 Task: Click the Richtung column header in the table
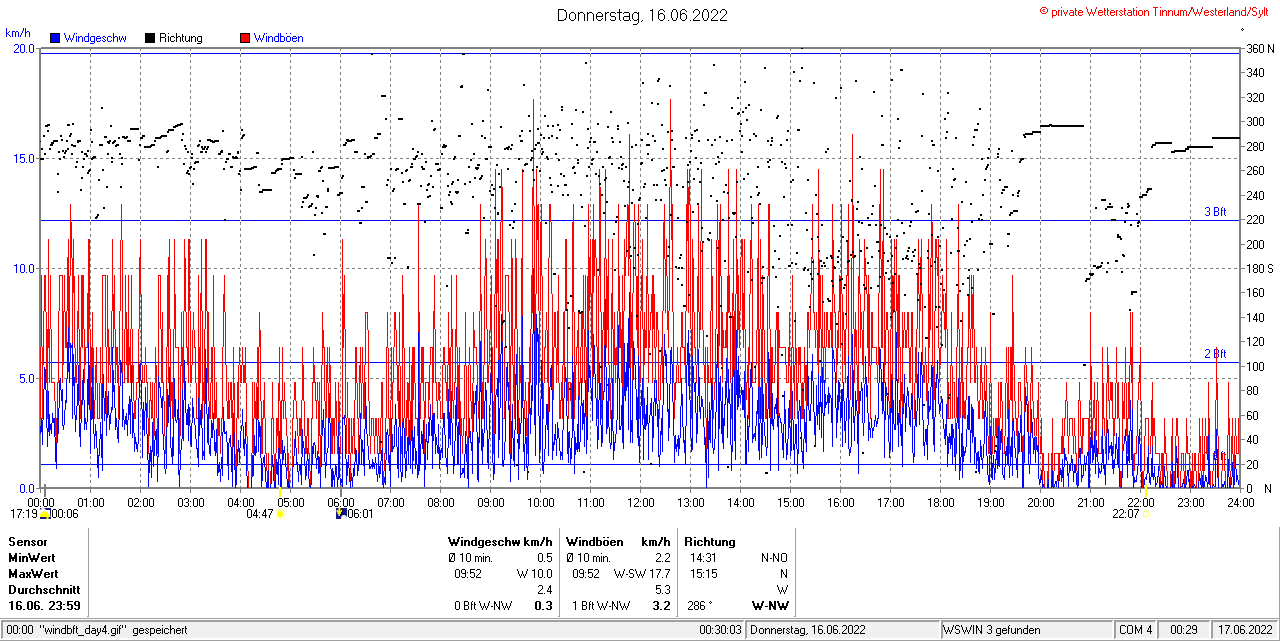[710, 541]
